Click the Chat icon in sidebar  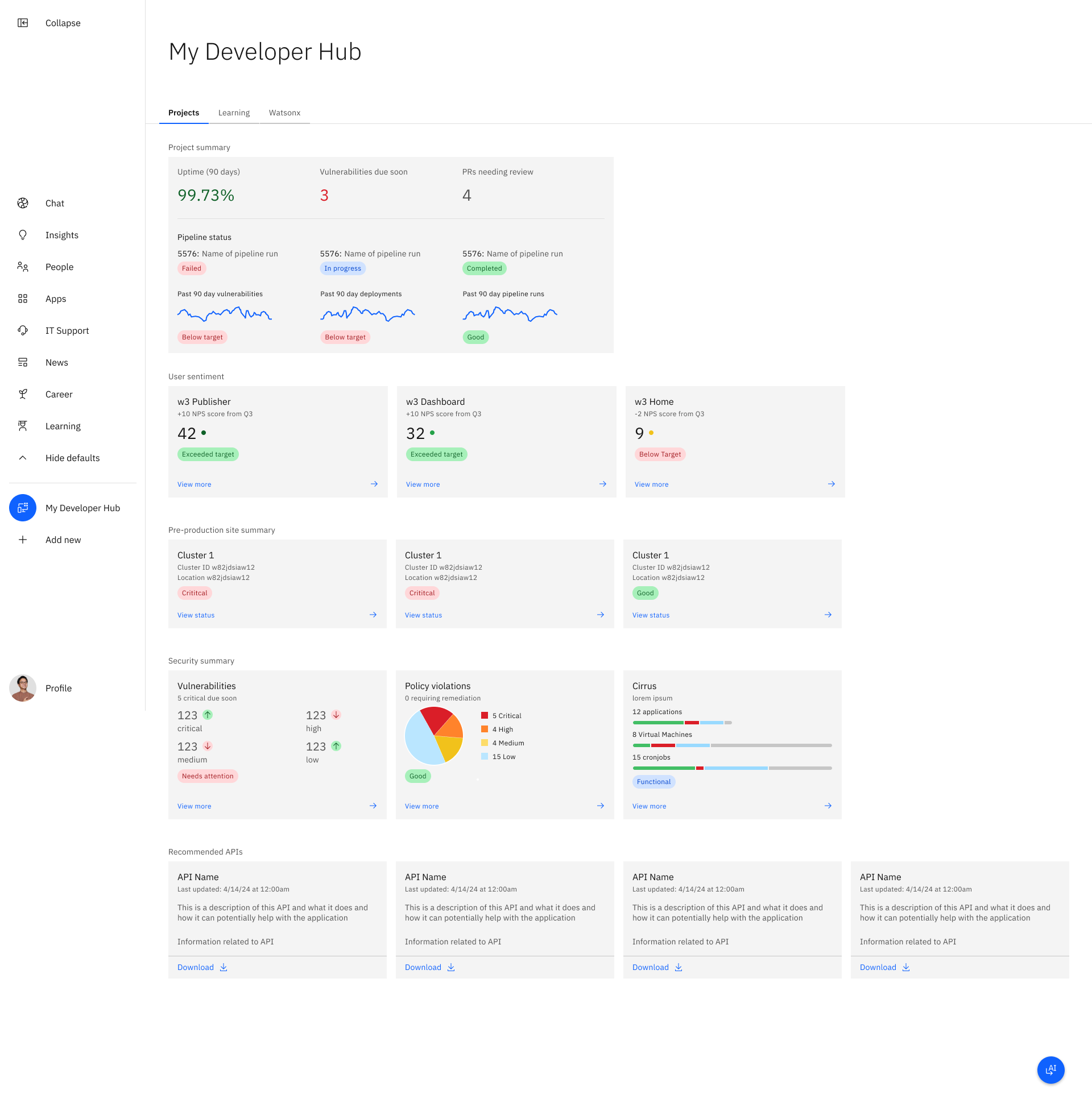tap(23, 203)
